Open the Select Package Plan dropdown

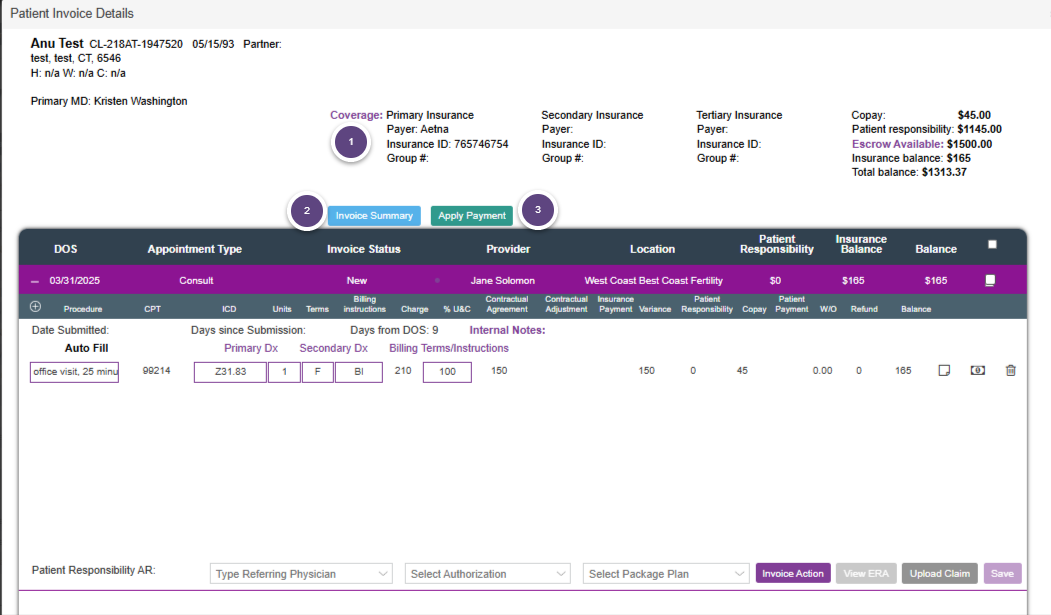pyautogui.click(x=666, y=574)
